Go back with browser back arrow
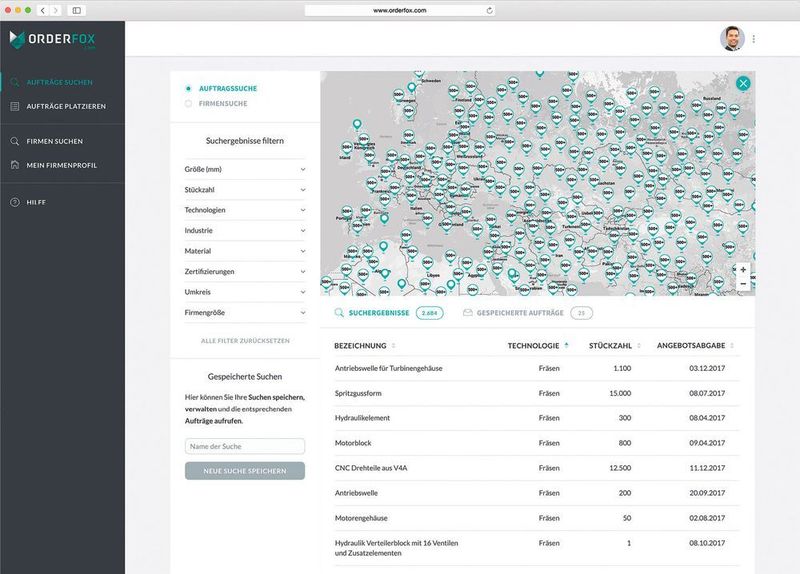This screenshot has width=800, height=574. click(43, 10)
